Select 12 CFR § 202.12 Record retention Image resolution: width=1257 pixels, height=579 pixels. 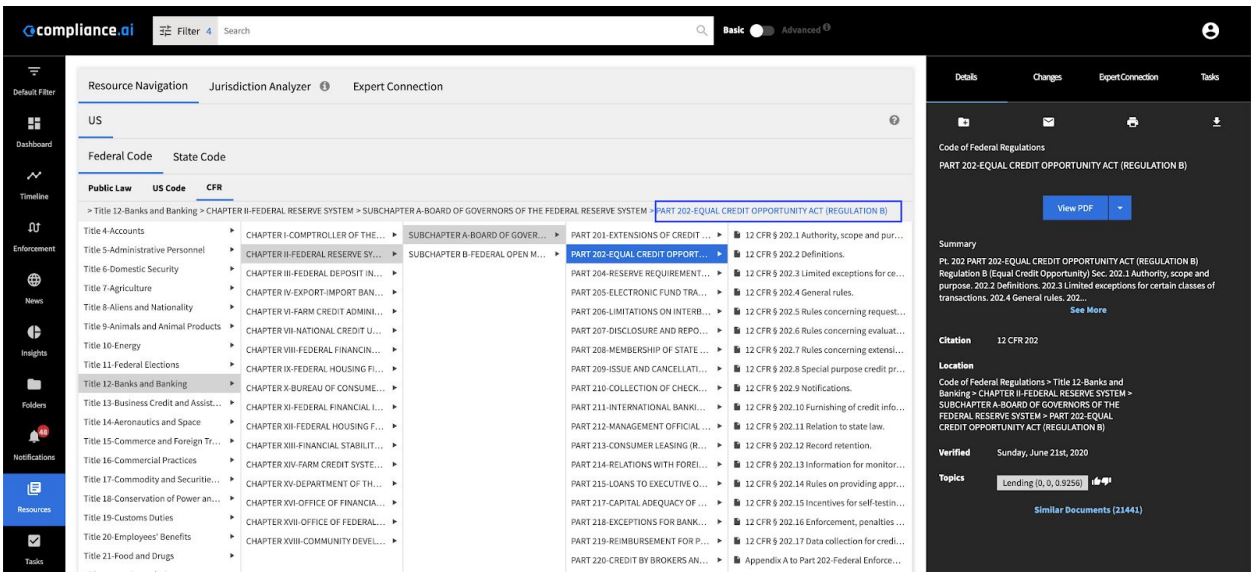[x=819, y=445]
